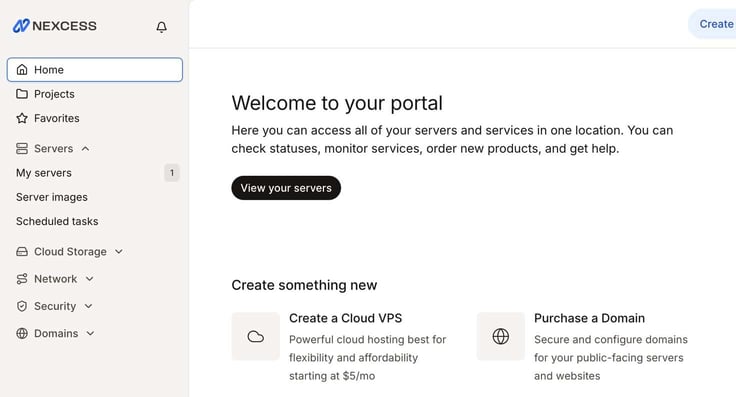
Task: Click the Domains globe icon in sidebar
Action: [x=22, y=334]
